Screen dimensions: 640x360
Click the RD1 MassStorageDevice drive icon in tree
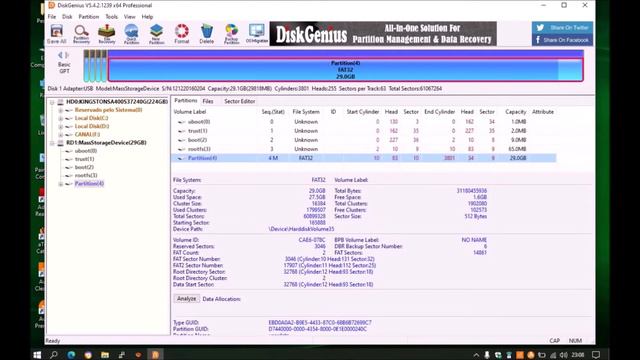(60, 143)
